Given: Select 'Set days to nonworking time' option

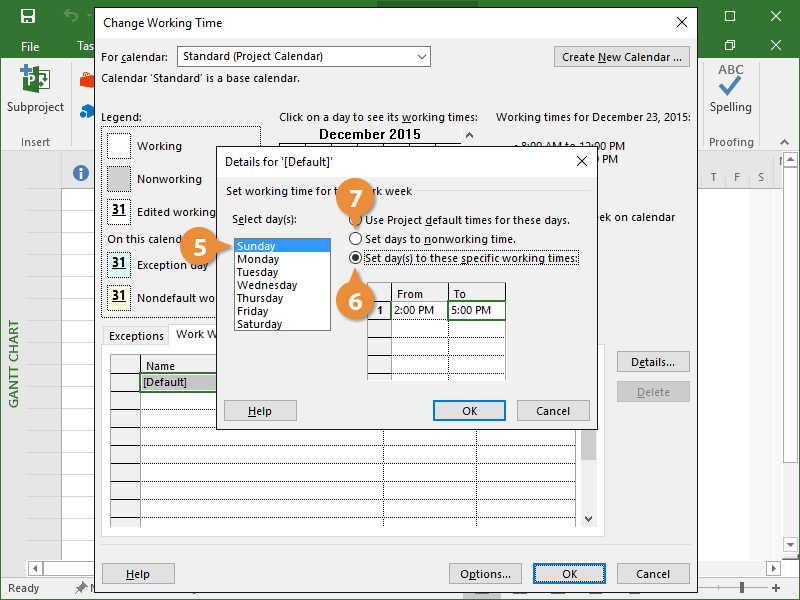Looking at the screenshot, I should 355,239.
